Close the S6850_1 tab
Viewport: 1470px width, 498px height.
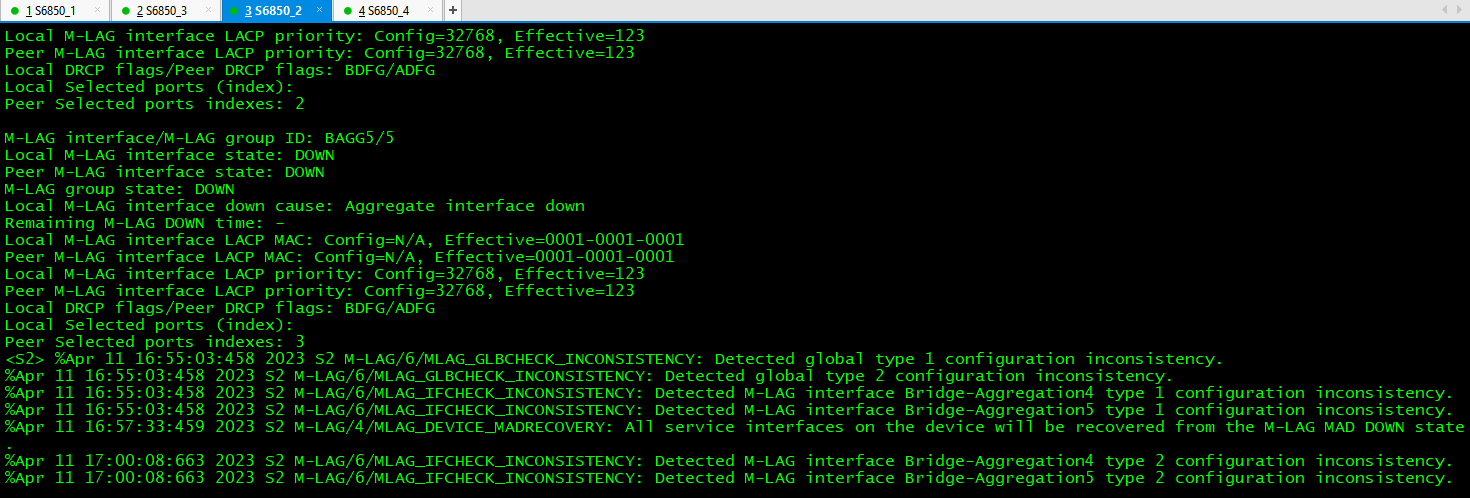98,11
